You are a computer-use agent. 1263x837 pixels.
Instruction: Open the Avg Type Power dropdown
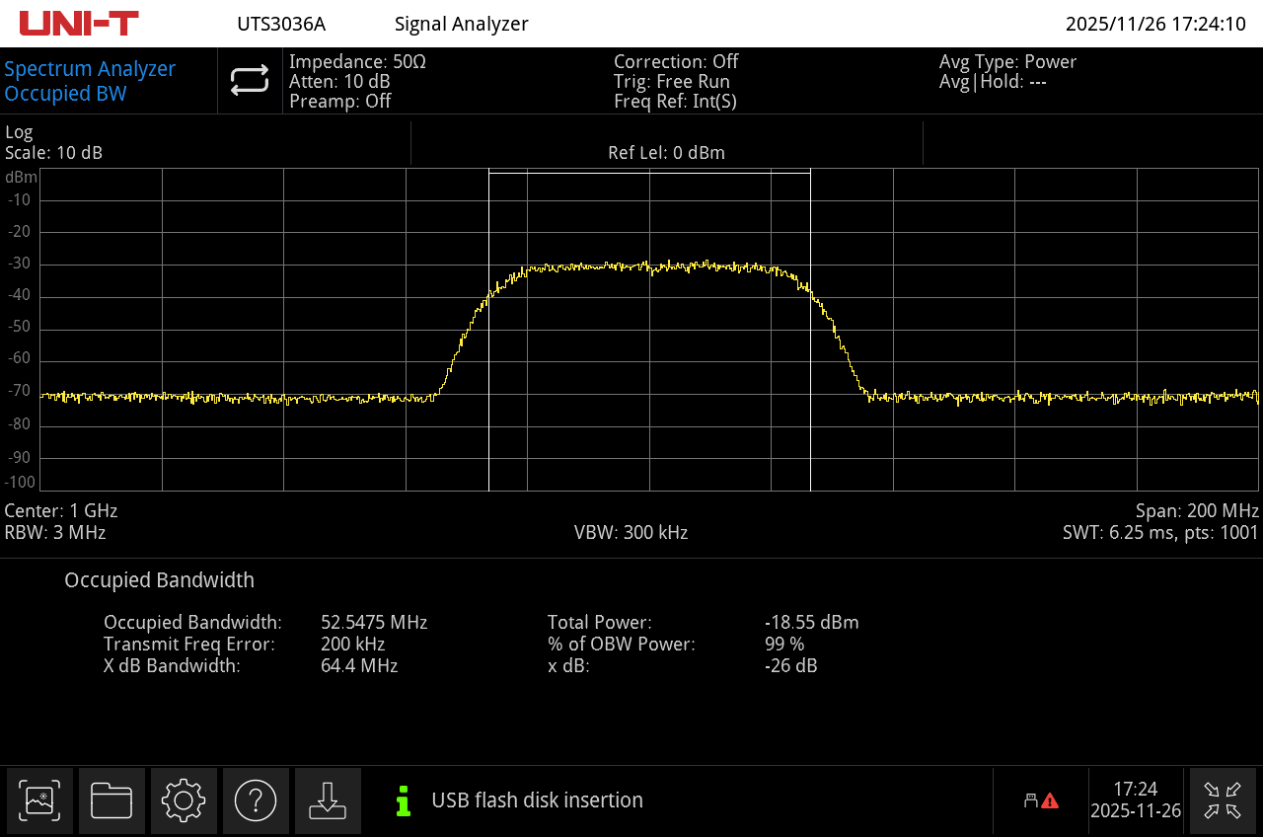tap(1007, 61)
